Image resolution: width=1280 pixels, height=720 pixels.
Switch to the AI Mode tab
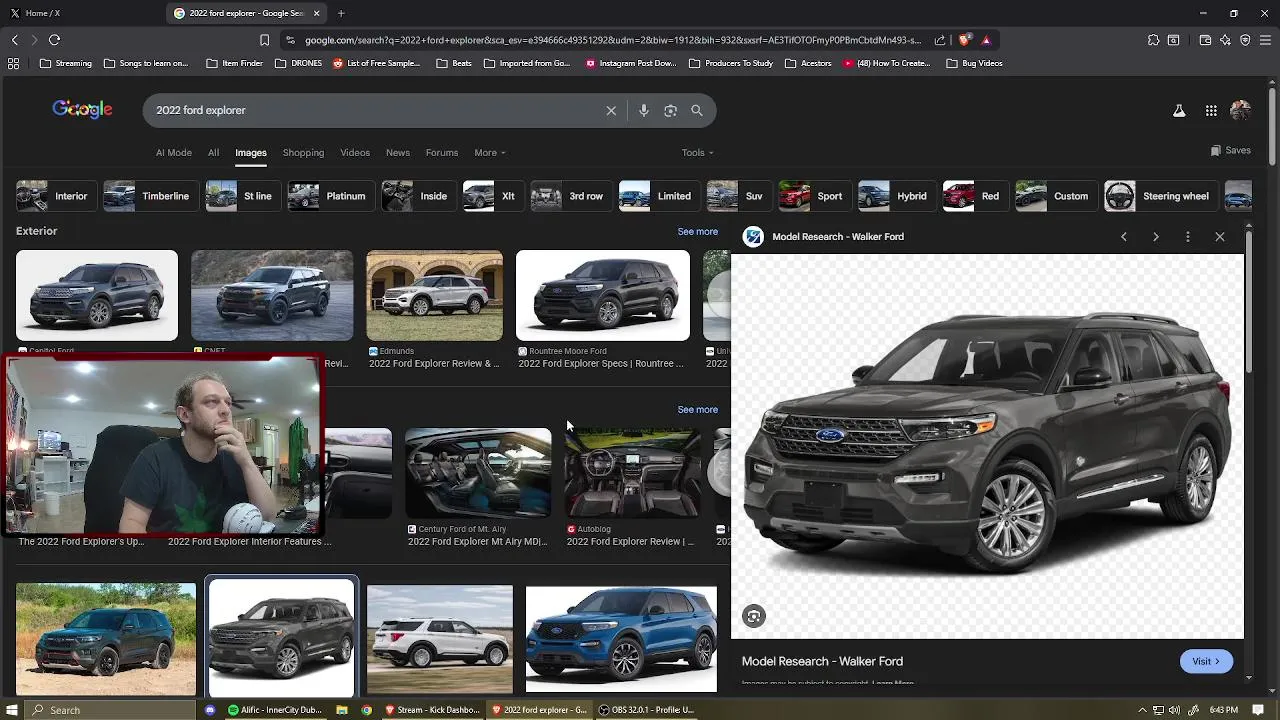[173, 153]
